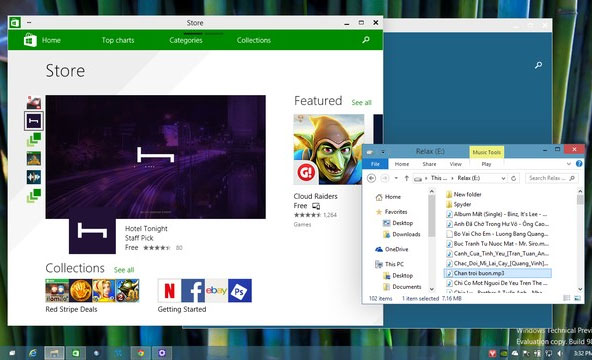The image size is (592, 360).
Task: Click the Explorer Back arrow button
Action: pos(372,178)
